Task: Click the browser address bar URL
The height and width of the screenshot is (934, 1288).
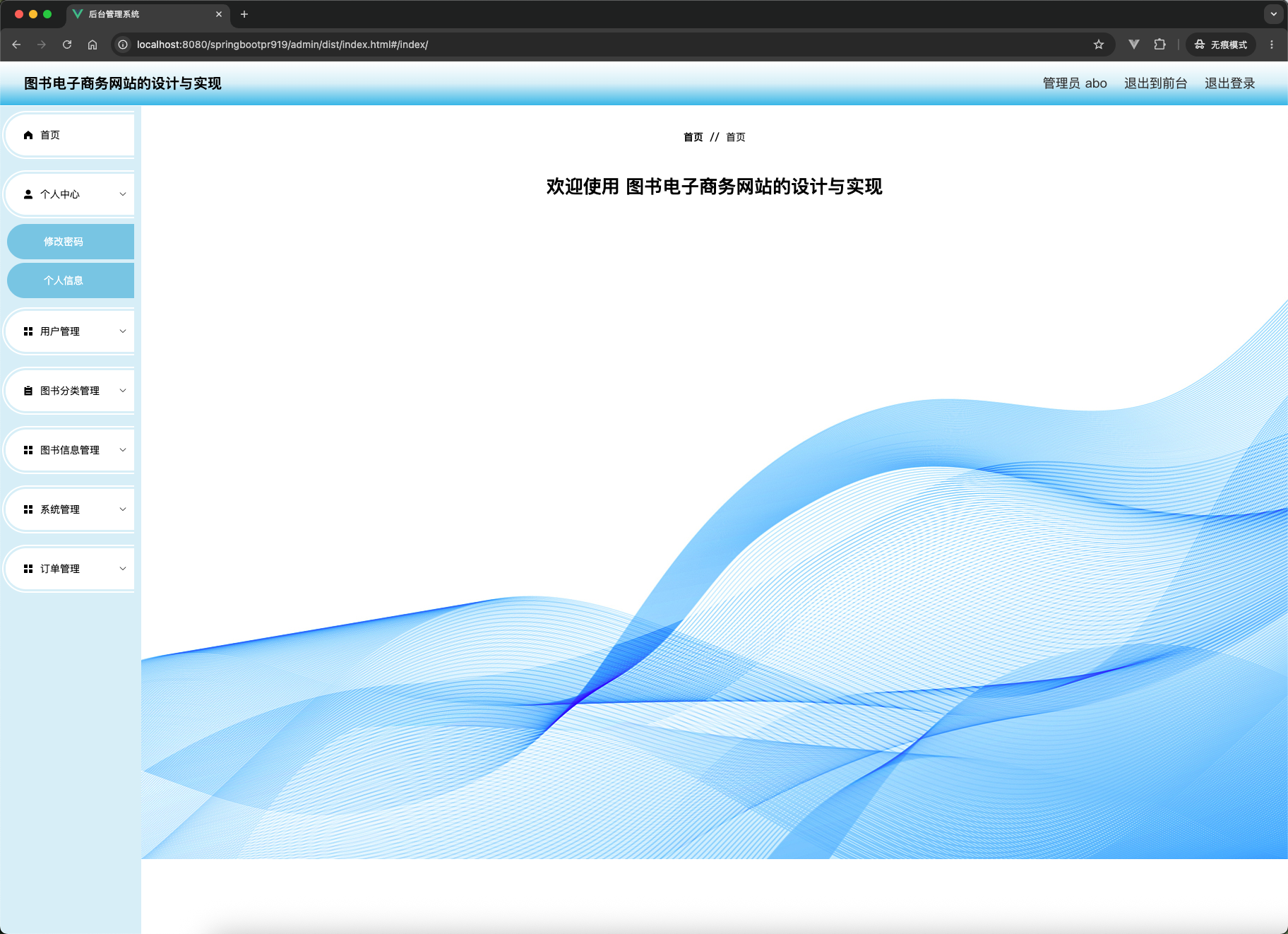Action: pos(282,45)
